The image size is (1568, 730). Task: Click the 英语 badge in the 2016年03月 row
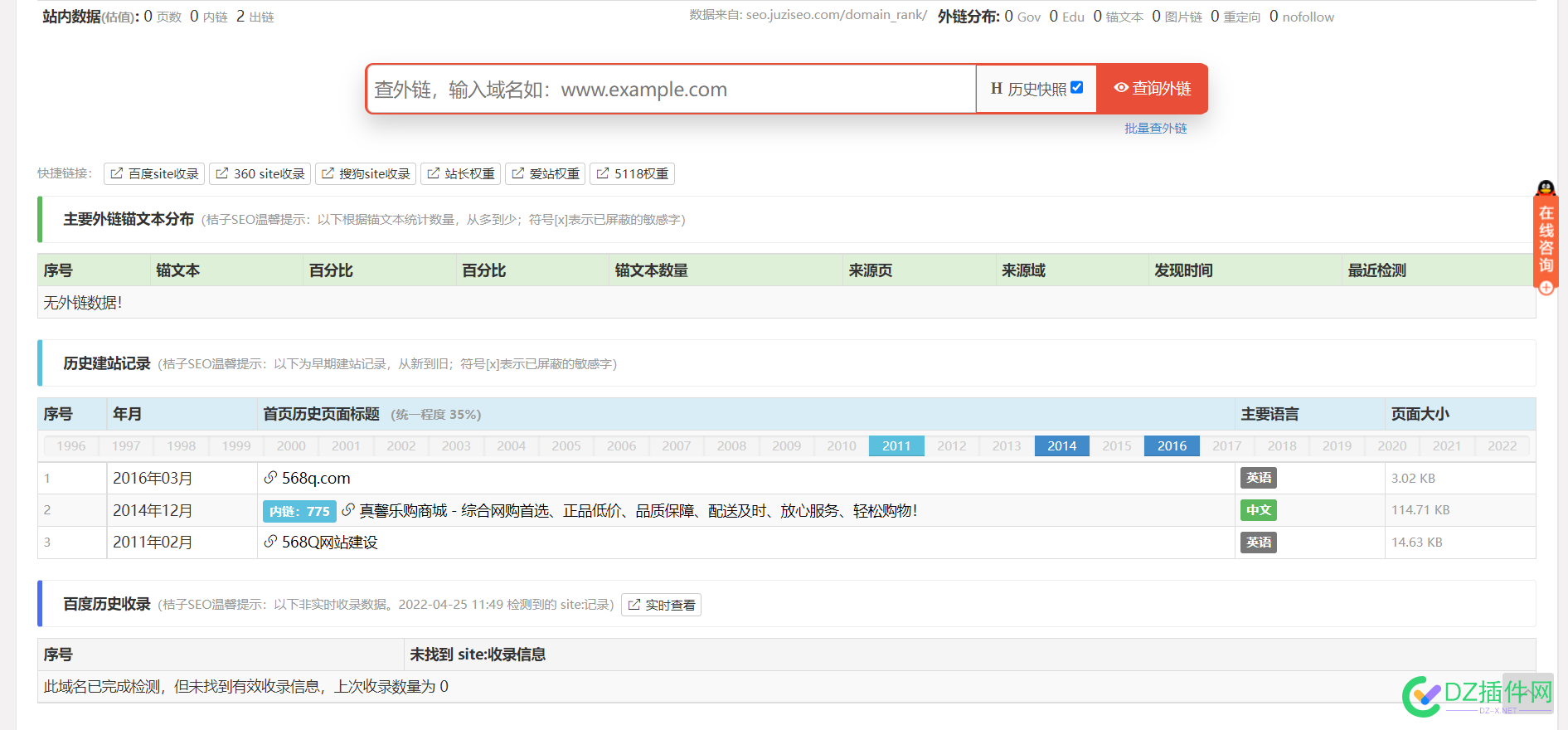point(1258,478)
